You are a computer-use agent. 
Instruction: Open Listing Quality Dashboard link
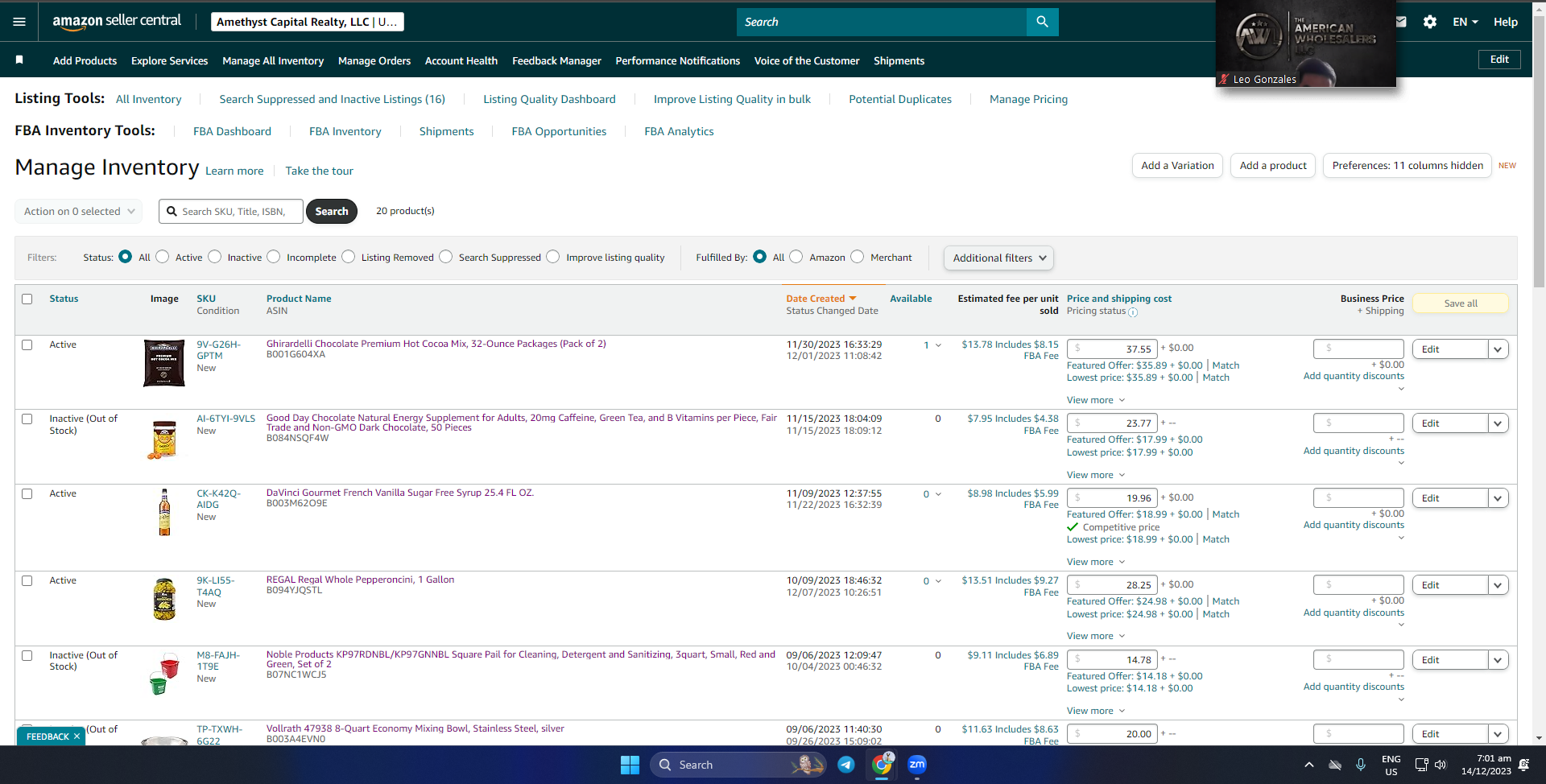coord(549,99)
